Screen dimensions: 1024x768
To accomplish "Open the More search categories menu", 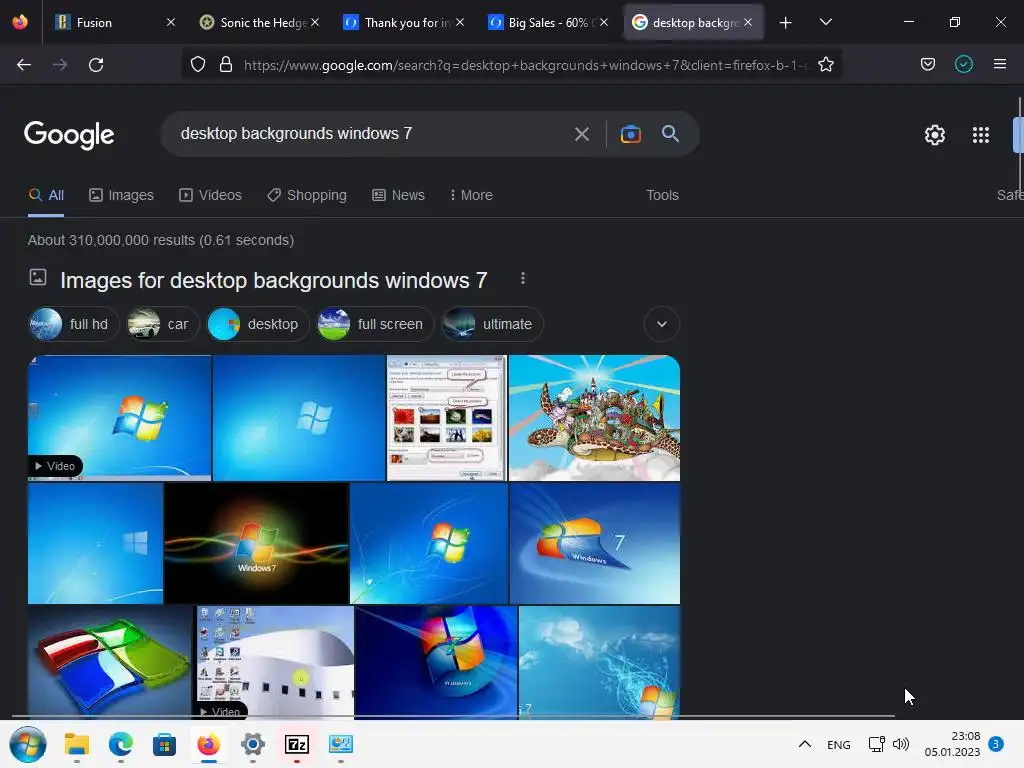I will click(x=471, y=195).
